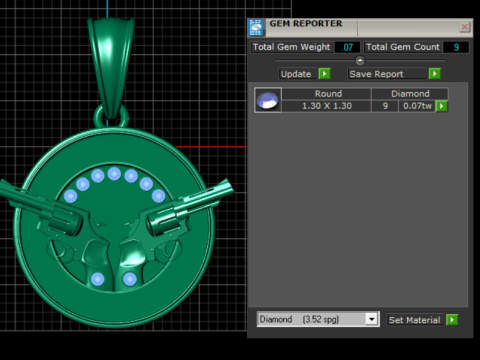Click the gem quantity 9 cell
The image size is (480, 360).
385,106
